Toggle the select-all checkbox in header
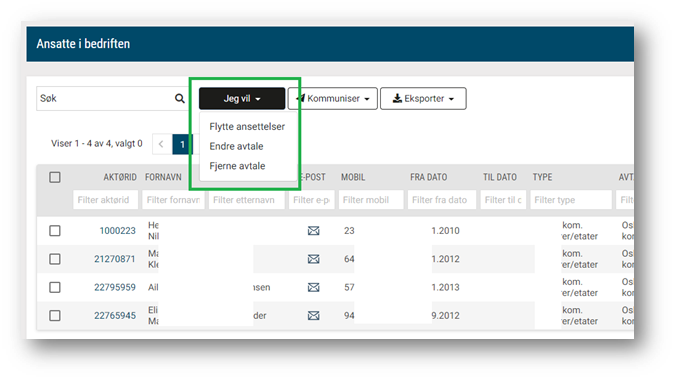 pyautogui.click(x=55, y=177)
